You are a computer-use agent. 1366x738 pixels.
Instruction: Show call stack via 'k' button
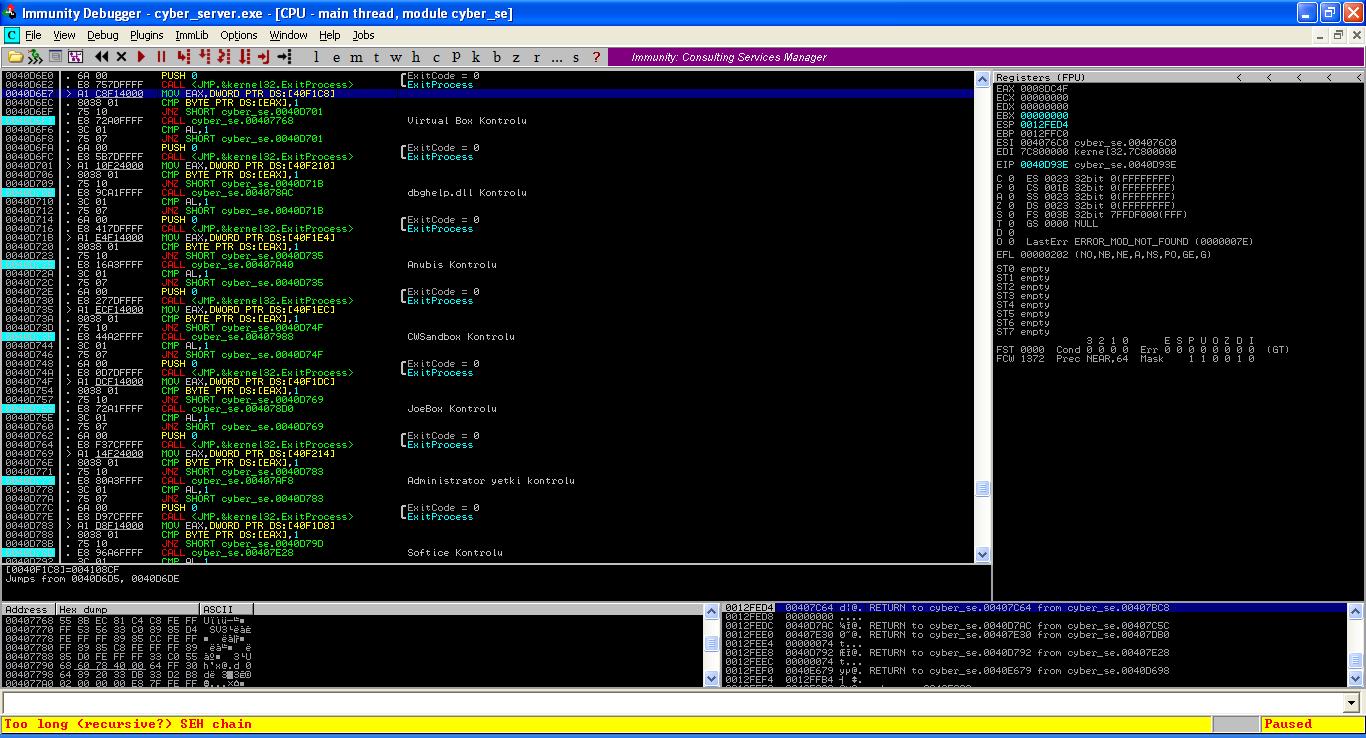[x=476, y=57]
